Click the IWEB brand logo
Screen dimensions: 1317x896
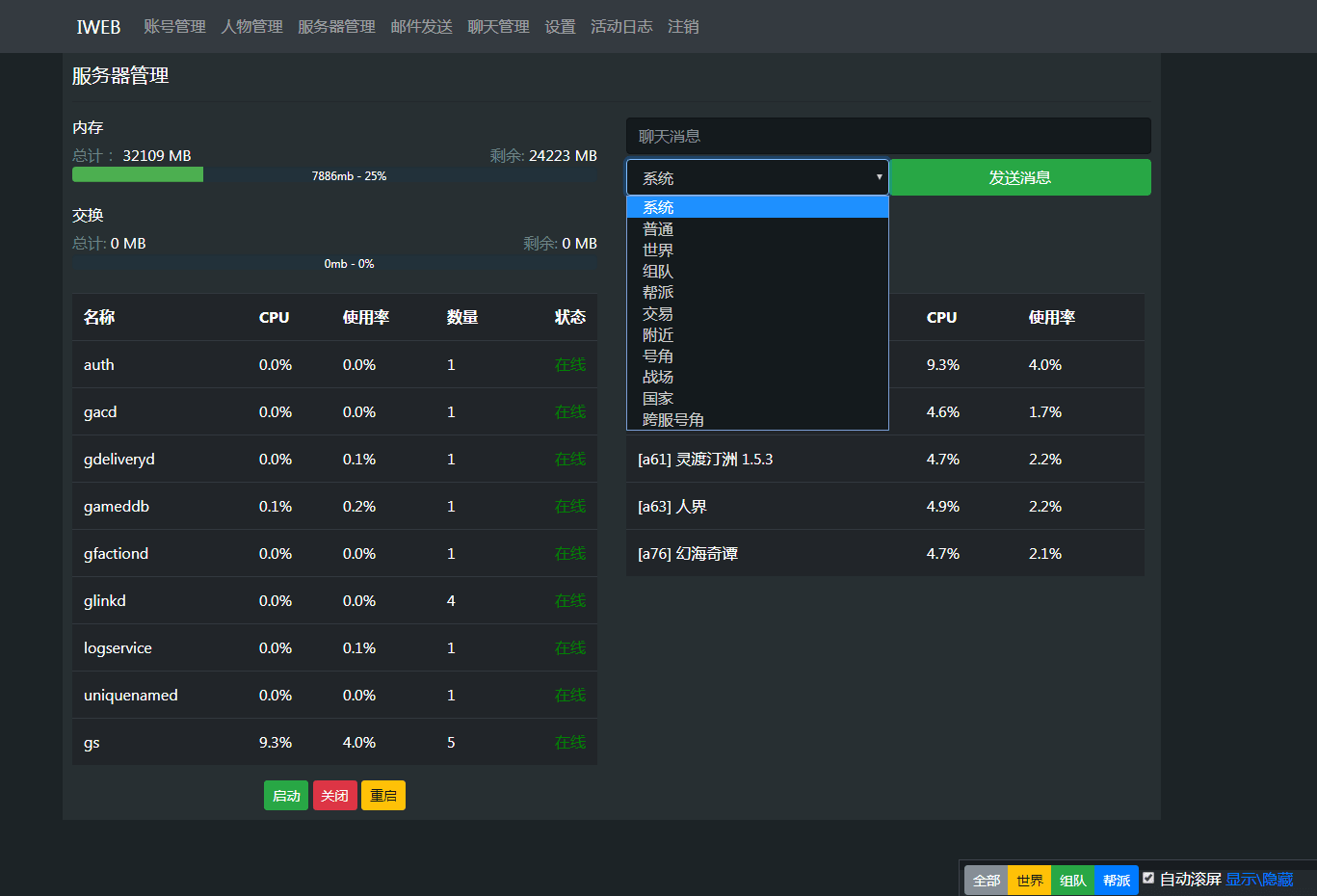tap(97, 26)
